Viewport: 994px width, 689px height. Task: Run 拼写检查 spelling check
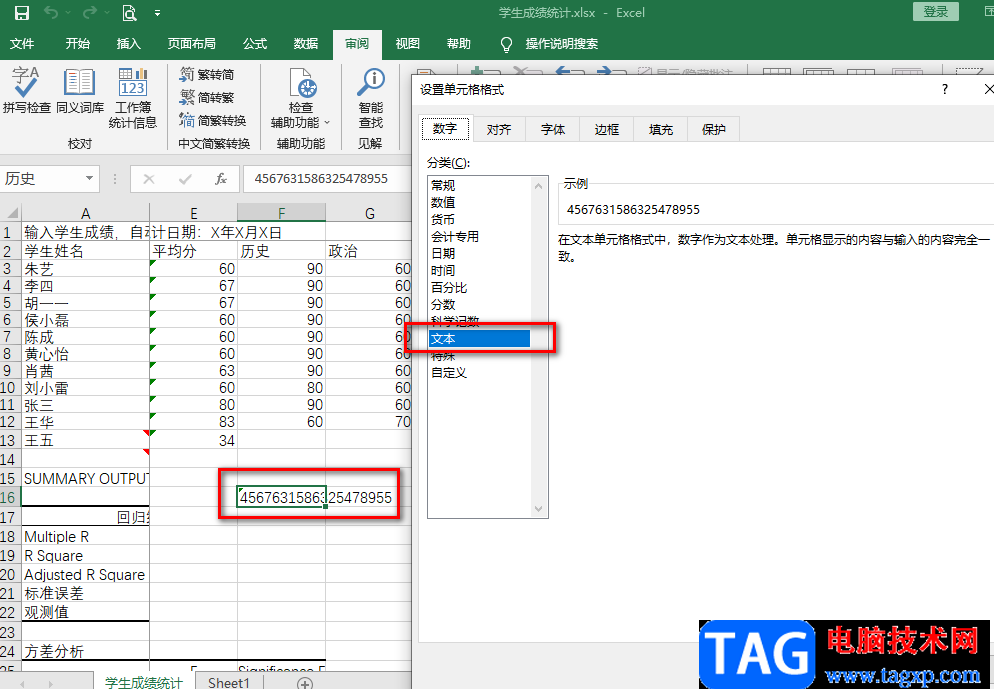tap(27, 92)
